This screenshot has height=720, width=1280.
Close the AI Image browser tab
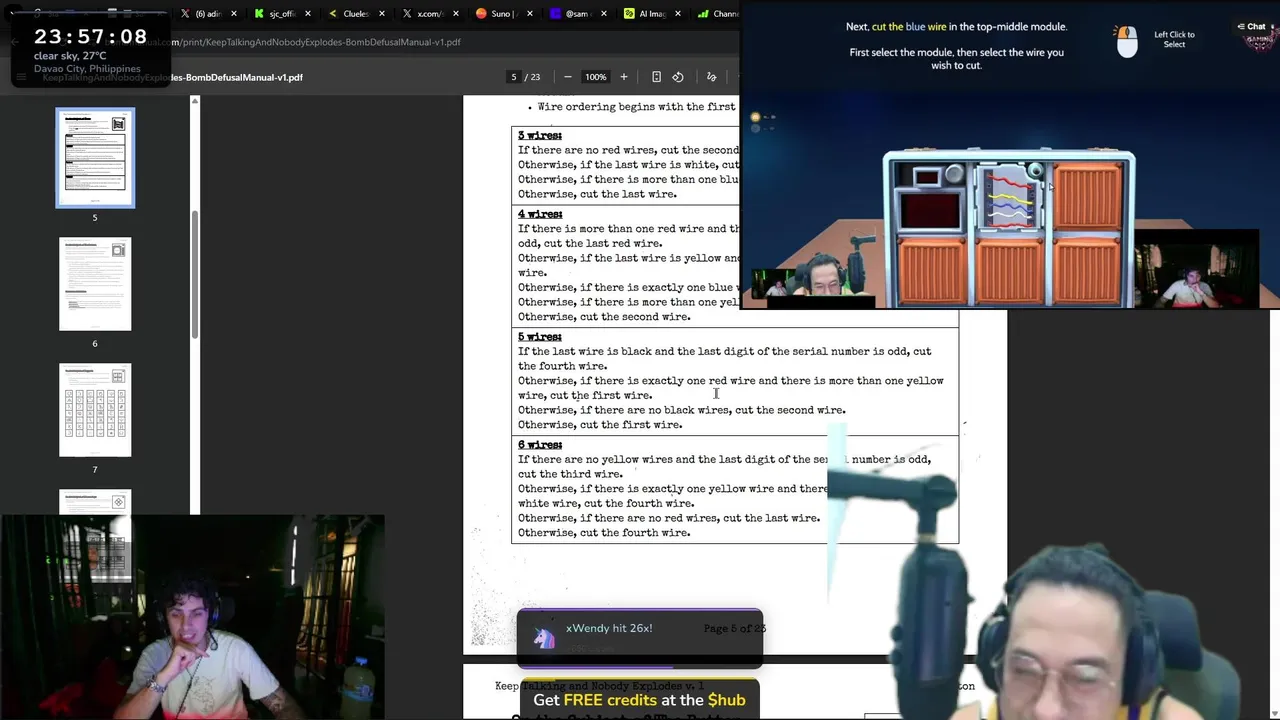(x=678, y=14)
